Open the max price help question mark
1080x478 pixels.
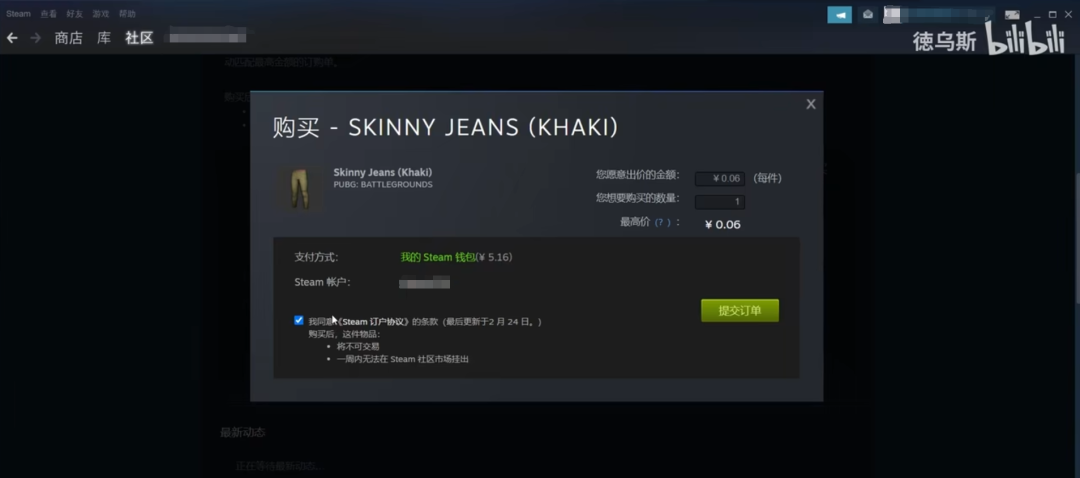point(662,223)
